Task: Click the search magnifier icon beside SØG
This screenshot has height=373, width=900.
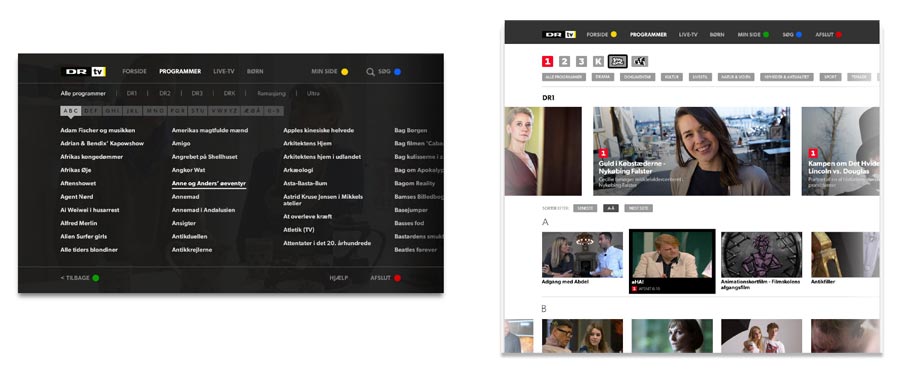Action: coord(370,72)
